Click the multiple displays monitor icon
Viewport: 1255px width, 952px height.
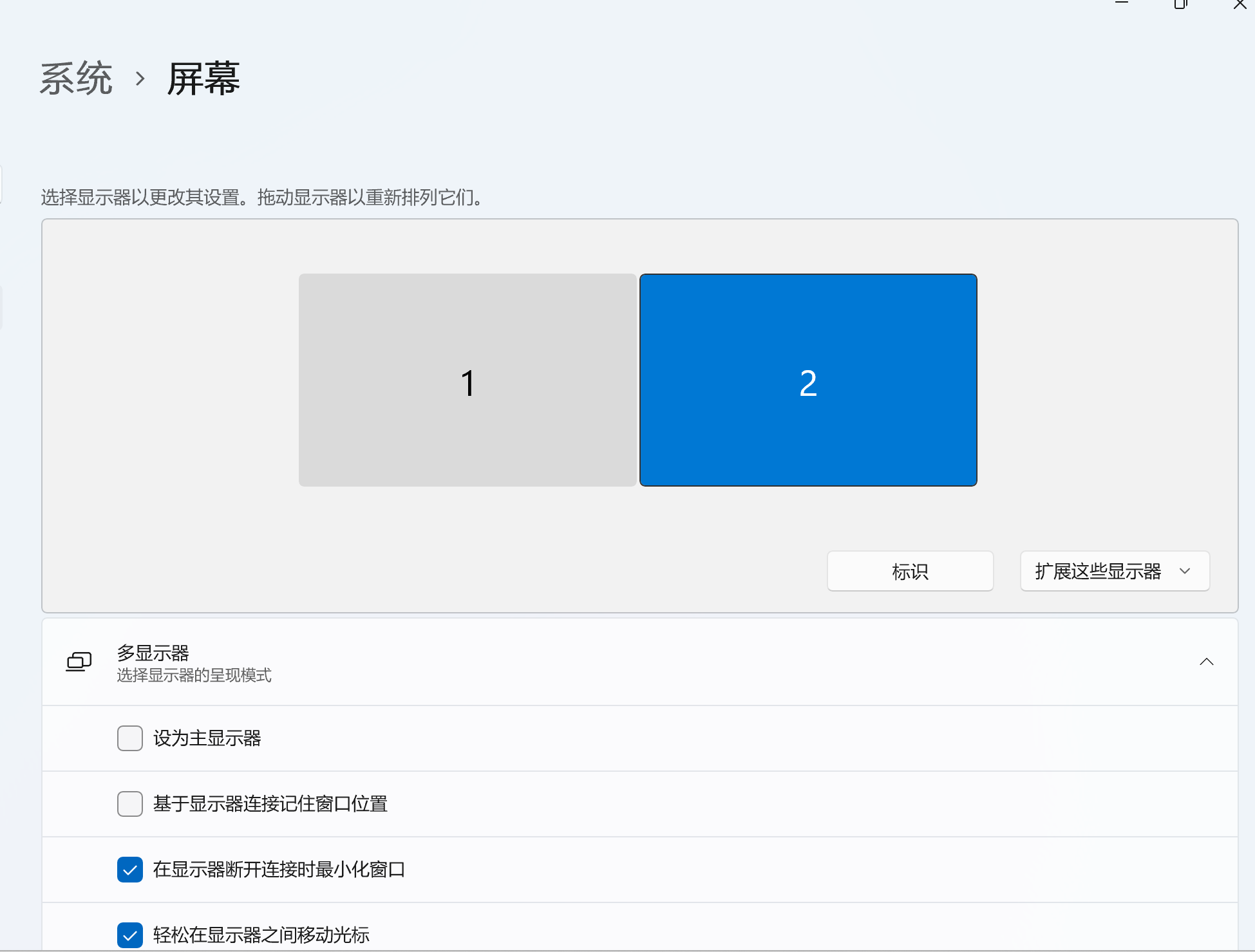pyautogui.click(x=79, y=662)
